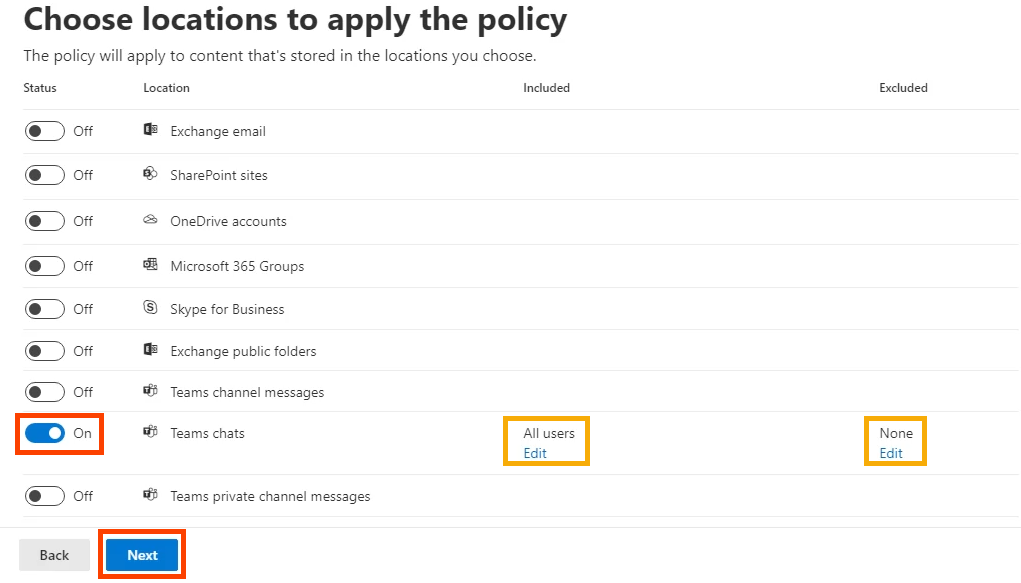Click the Exchange public folders icon
This screenshot has width=1021, height=583.
[150, 350]
